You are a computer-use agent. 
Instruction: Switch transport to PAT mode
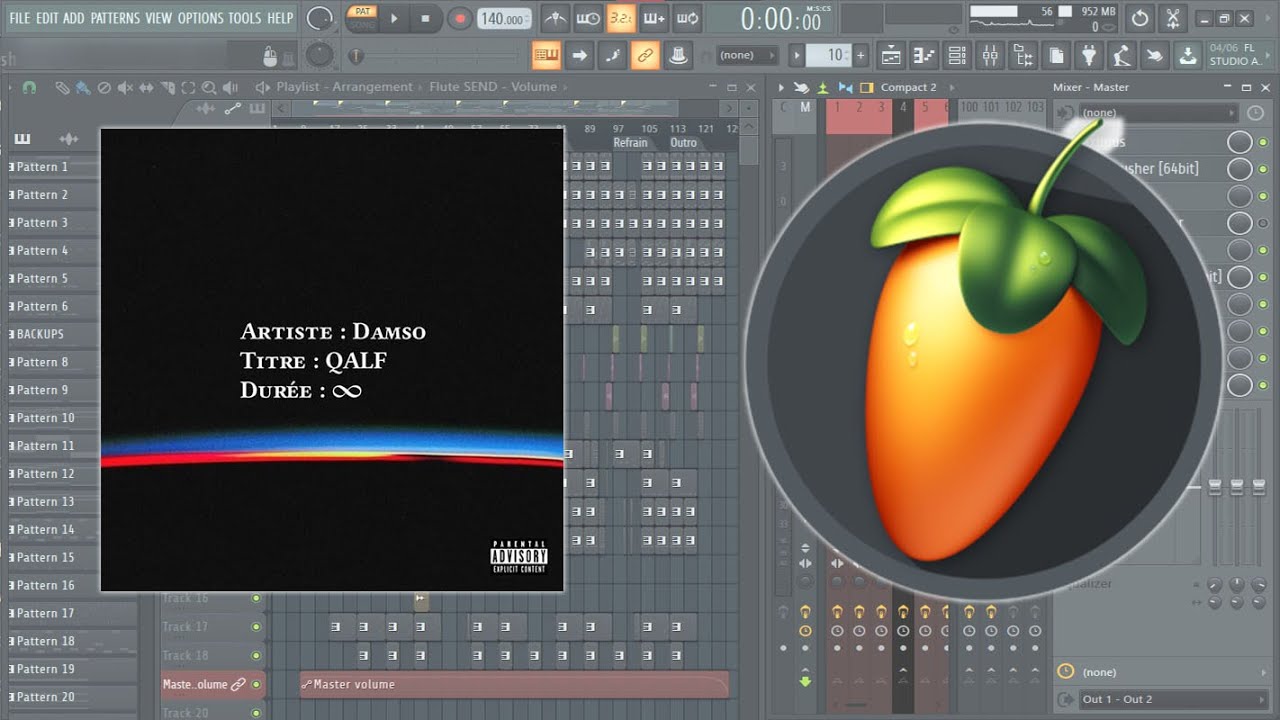361,12
